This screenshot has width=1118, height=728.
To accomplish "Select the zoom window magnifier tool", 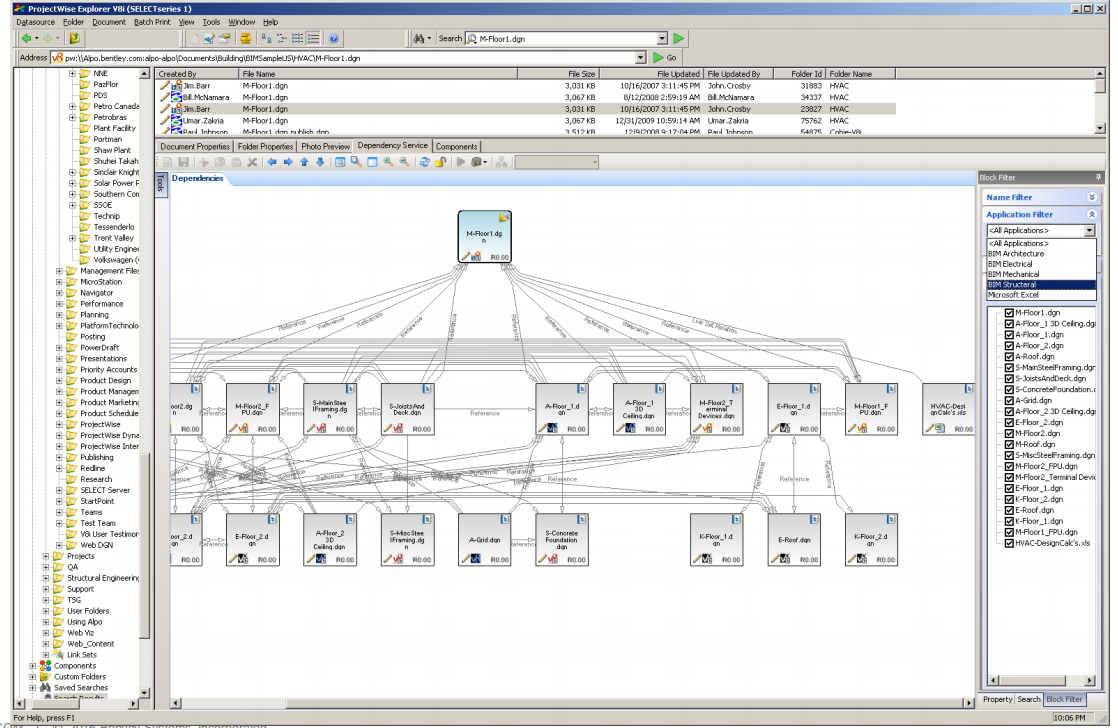I will tap(356, 163).
